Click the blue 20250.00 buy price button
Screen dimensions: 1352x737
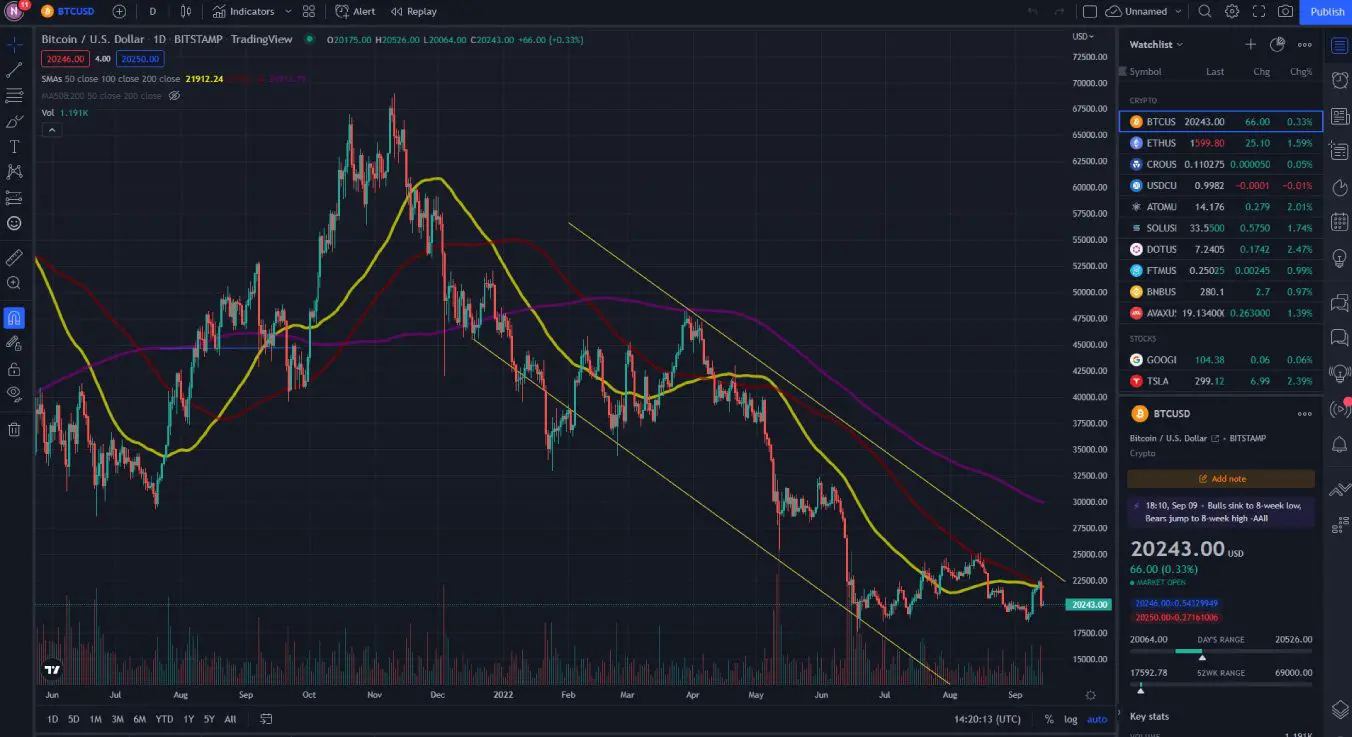pyautogui.click(x=141, y=59)
